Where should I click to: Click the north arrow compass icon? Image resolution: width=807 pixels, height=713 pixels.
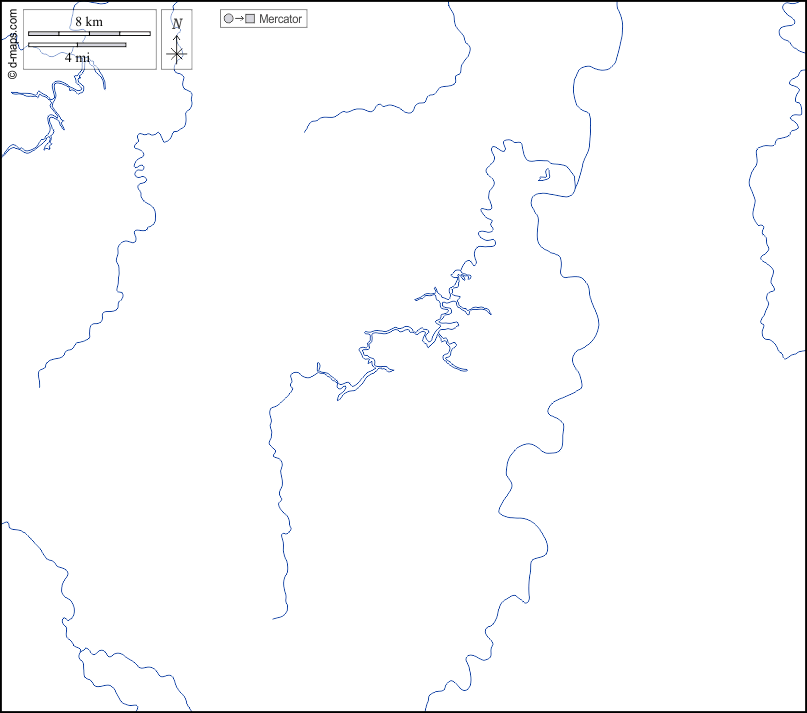click(x=177, y=40)
